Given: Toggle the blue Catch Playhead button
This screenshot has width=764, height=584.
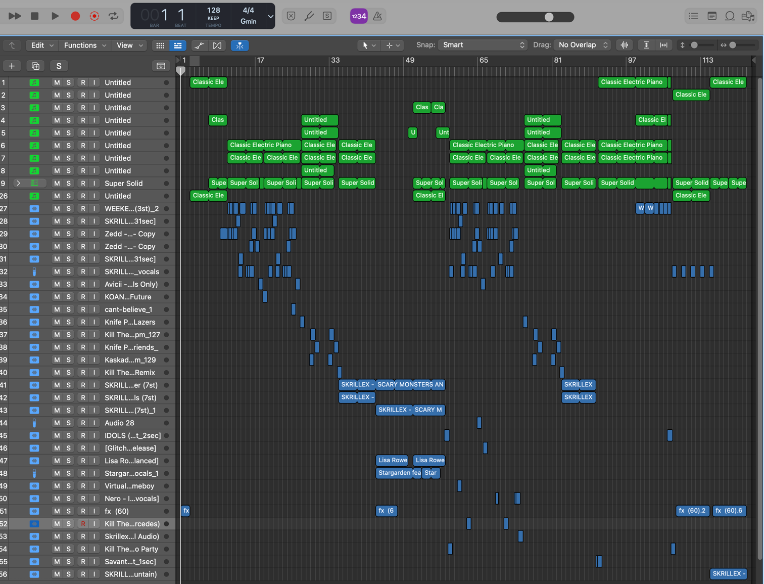Looking at the screenshot, I should [x=240, y=45].
